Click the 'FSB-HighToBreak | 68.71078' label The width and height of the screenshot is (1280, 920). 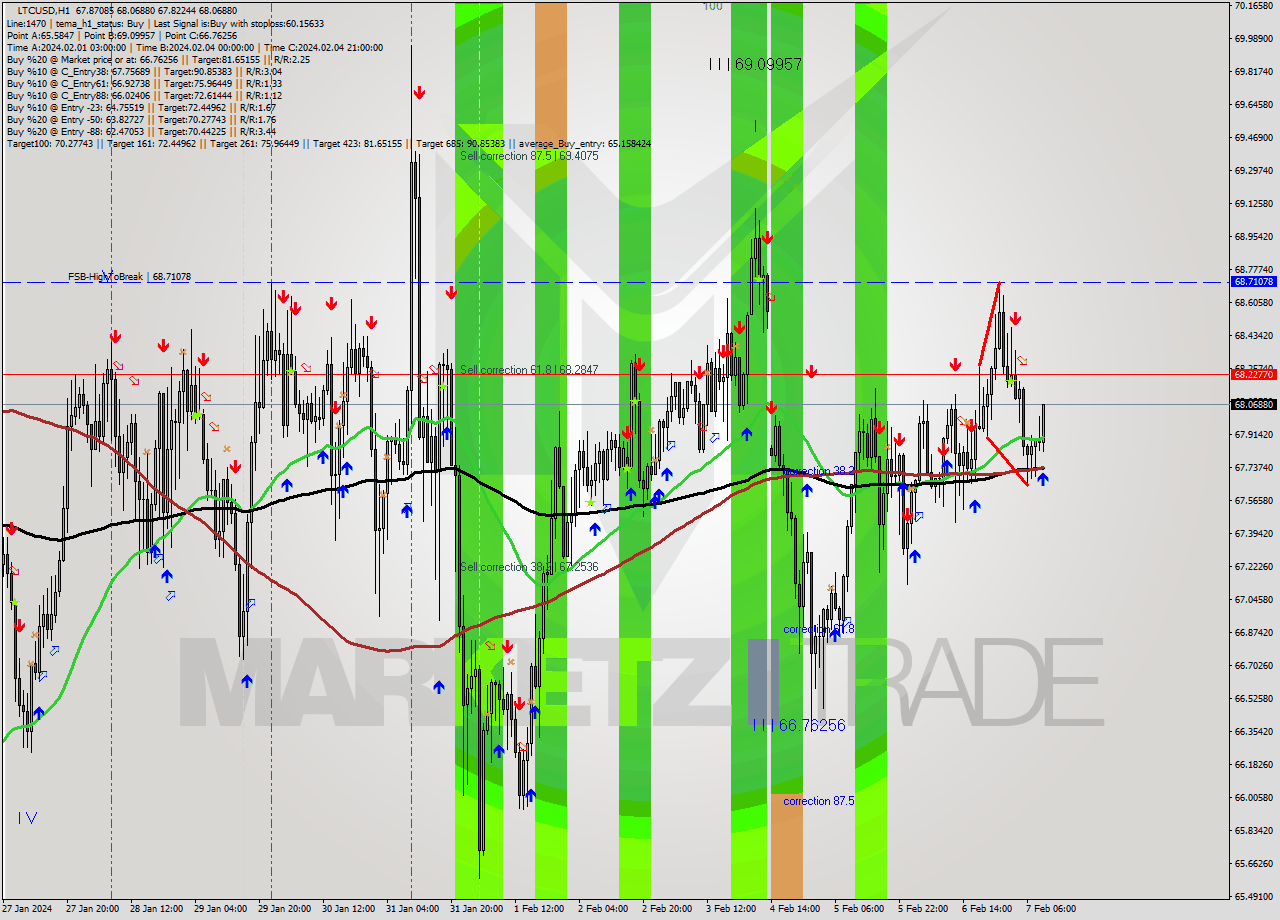pyautogui.click(x=129, y=276)
